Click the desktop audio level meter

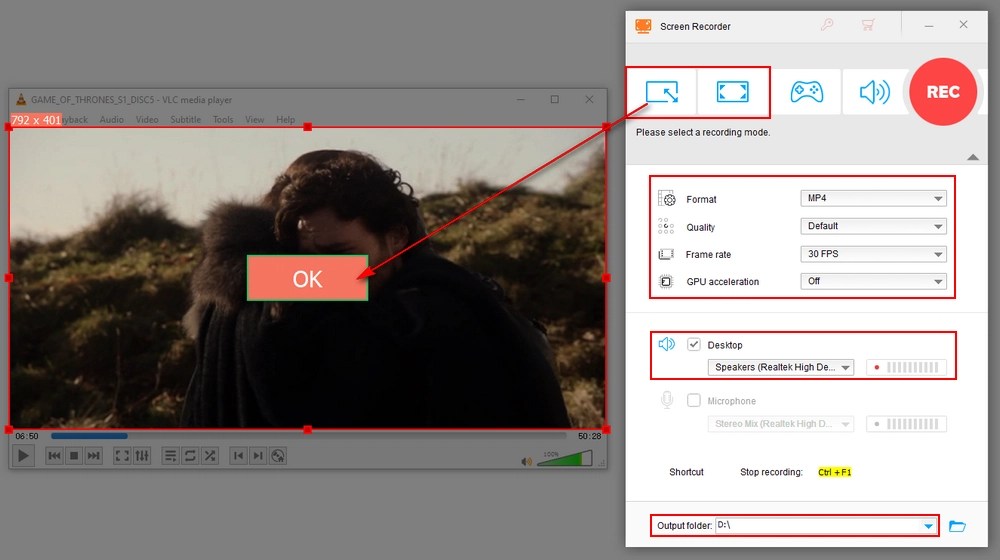click(x=906, y=367)
